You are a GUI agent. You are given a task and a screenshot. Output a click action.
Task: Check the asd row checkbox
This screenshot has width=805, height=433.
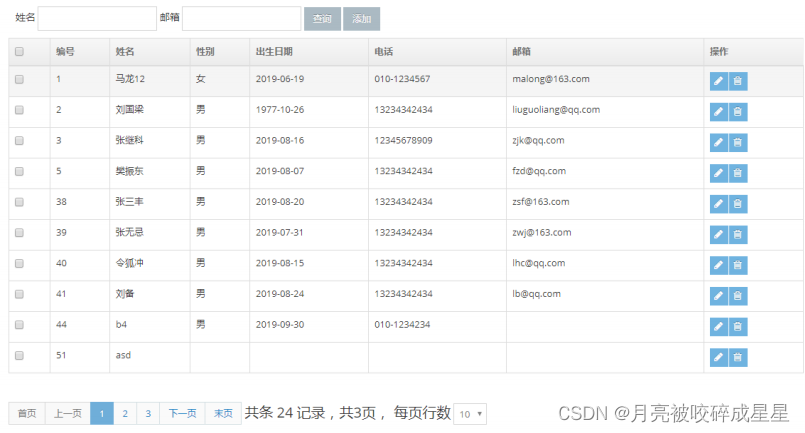point(20,355)
